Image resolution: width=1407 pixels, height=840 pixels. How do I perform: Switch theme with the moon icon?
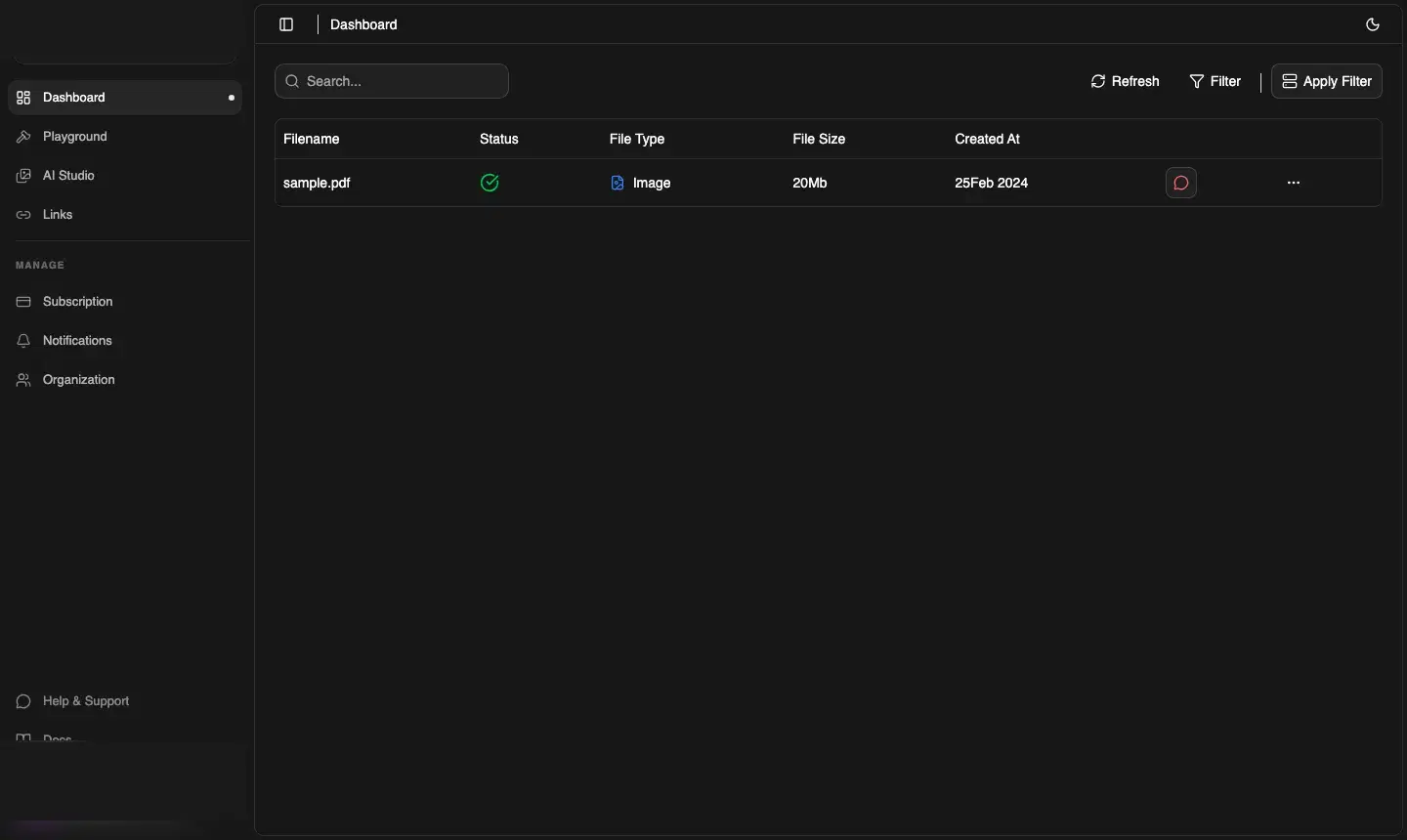(1373, 24)
